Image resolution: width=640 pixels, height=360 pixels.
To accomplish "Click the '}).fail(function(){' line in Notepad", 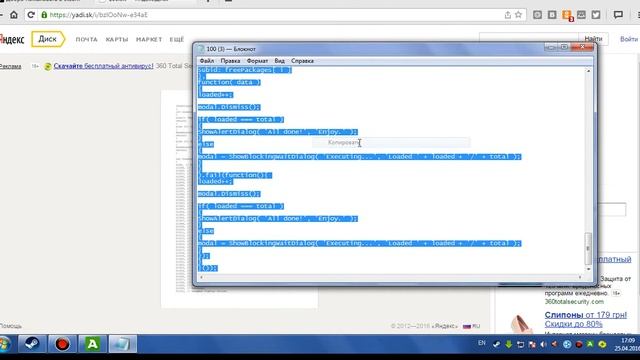I will pyautogui.click(x=235, y=175).
